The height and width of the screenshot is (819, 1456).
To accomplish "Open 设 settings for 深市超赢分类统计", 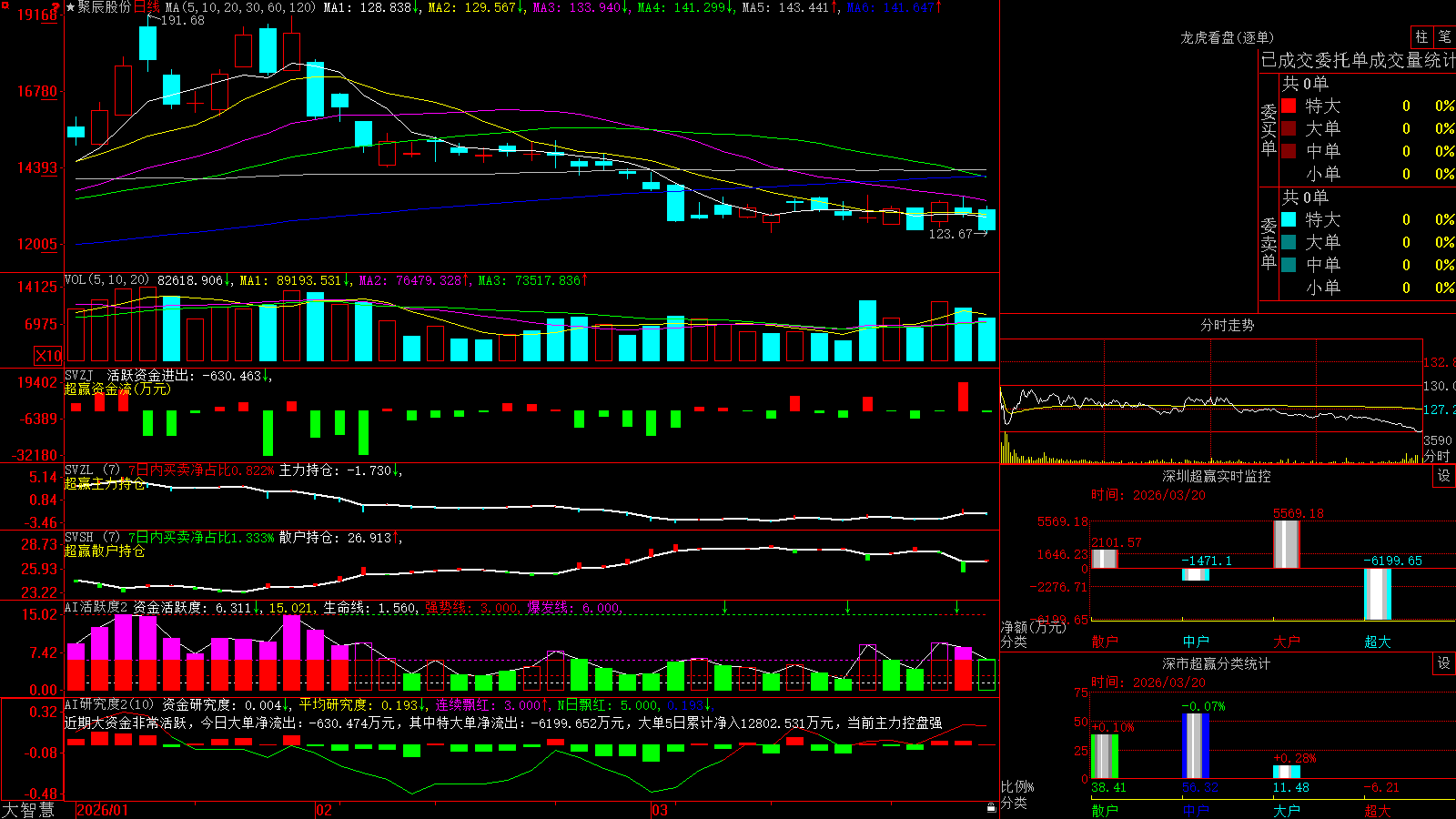I will coord(1444,663).
